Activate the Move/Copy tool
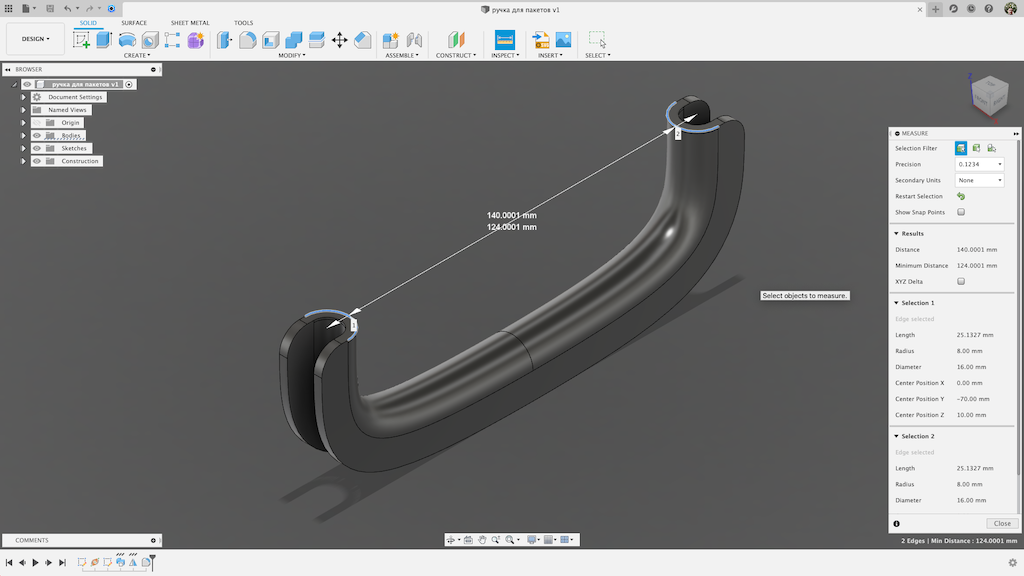The width and height of the screenshot is (1024, 576). pyautogui.click(x=340, y=40)
